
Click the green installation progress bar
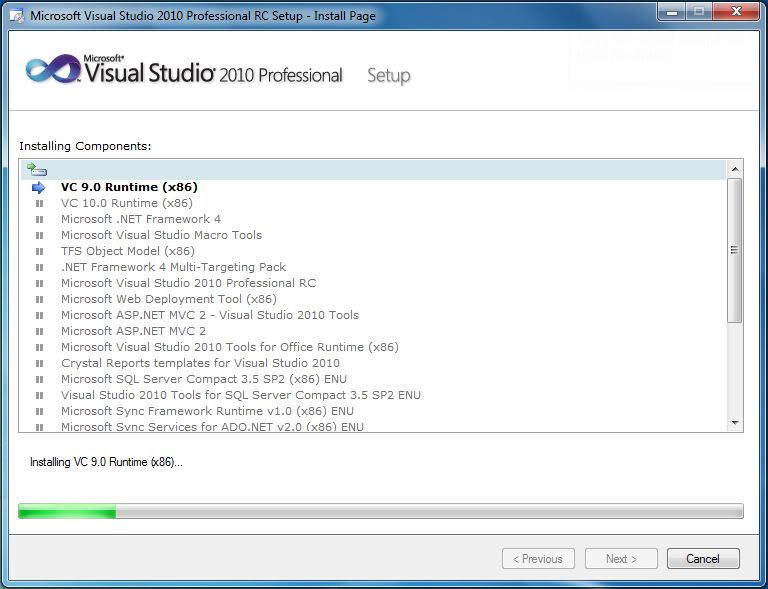(381, 511)
